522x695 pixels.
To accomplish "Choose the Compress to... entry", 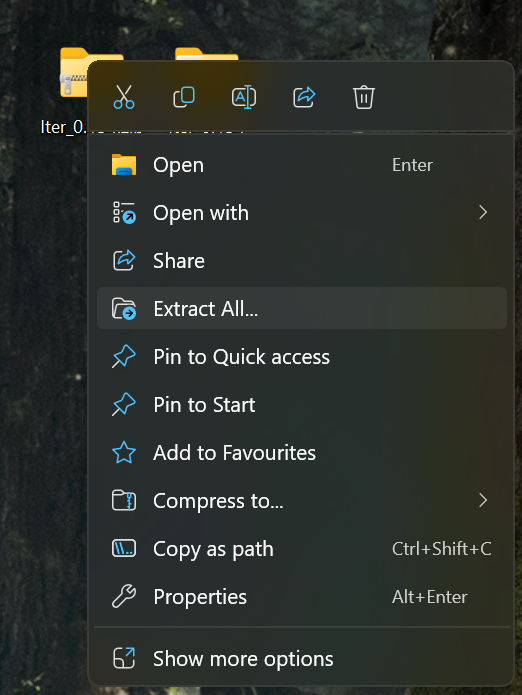I will pos(302,501).
